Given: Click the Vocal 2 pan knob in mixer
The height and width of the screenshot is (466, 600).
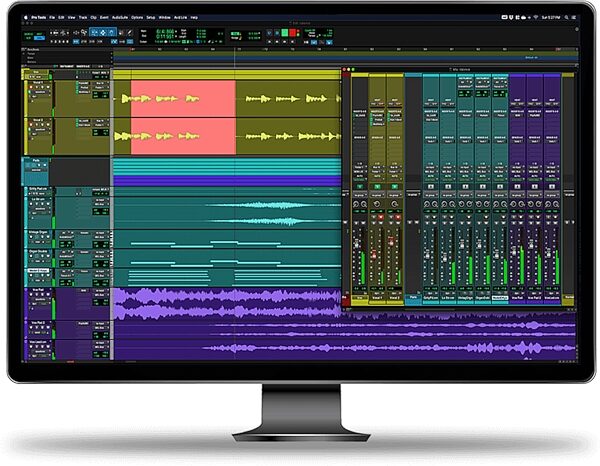Looking at the screenshot, I should pyautogui.click(x=394, y=204).
